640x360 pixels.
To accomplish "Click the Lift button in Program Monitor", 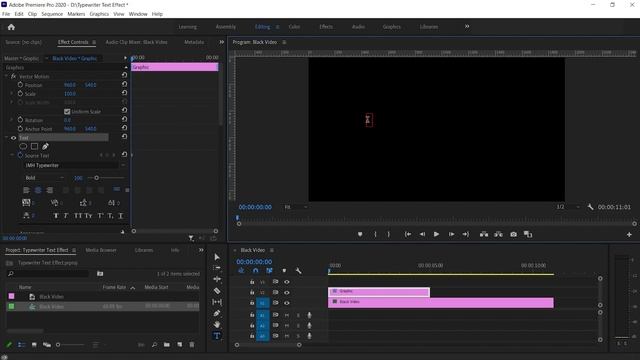I will [x=484, y=234].
